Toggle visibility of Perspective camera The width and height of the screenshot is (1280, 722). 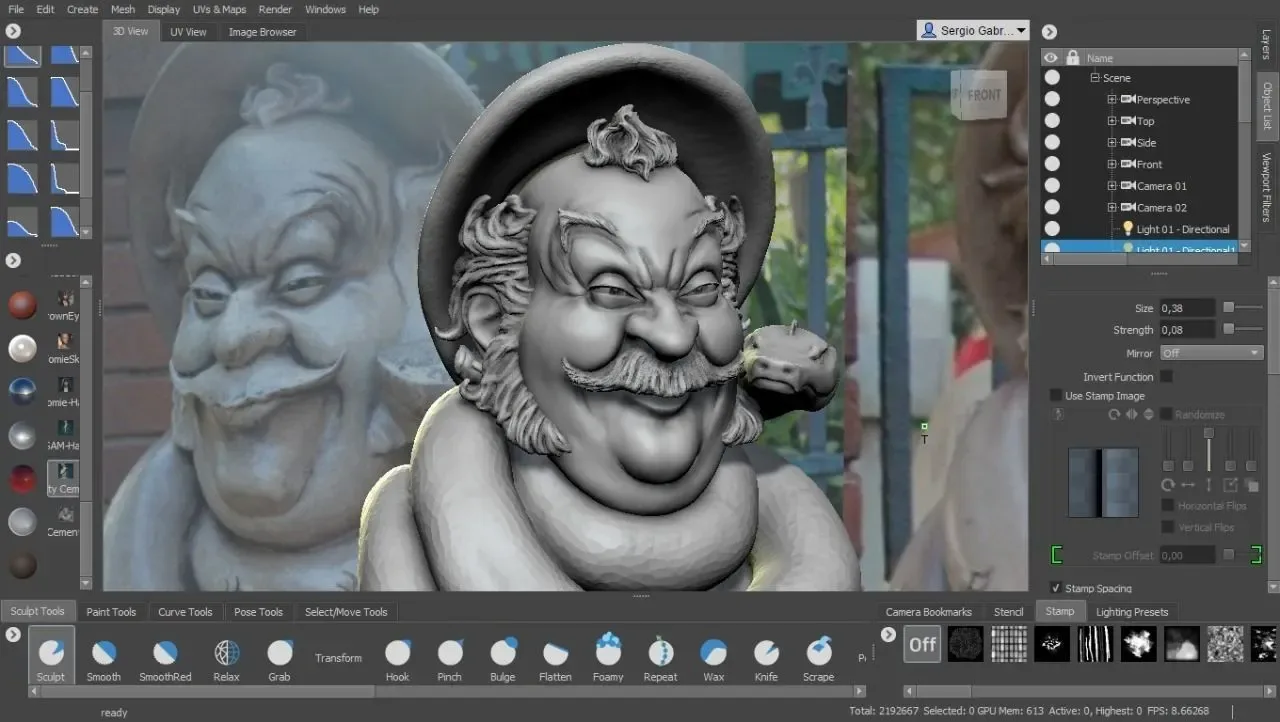[1052, 99]
